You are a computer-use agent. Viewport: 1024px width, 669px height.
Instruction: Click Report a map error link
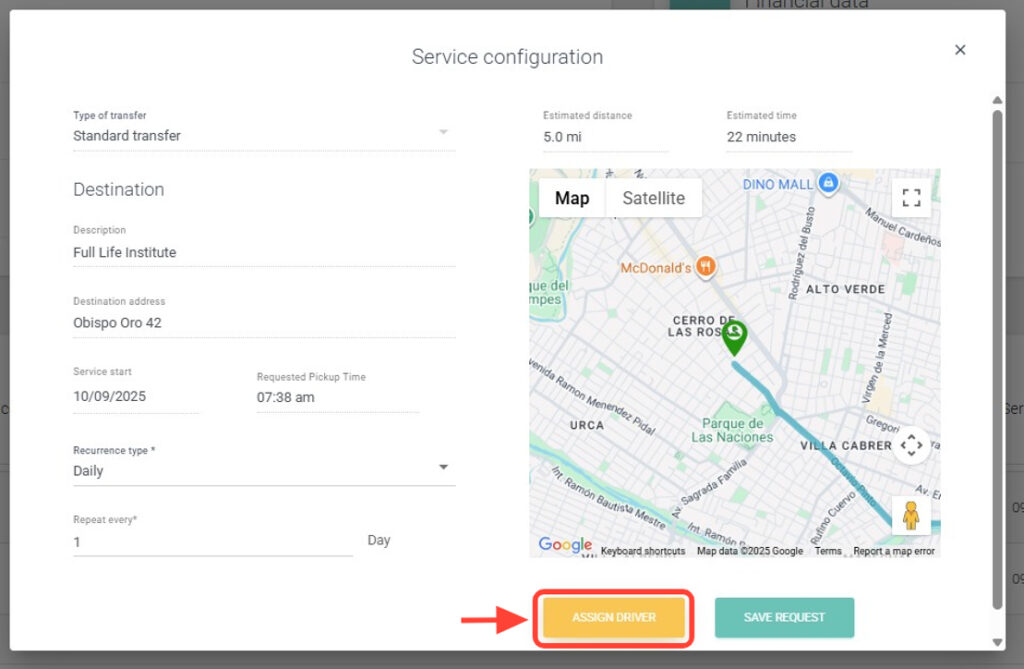click(894, 551)
